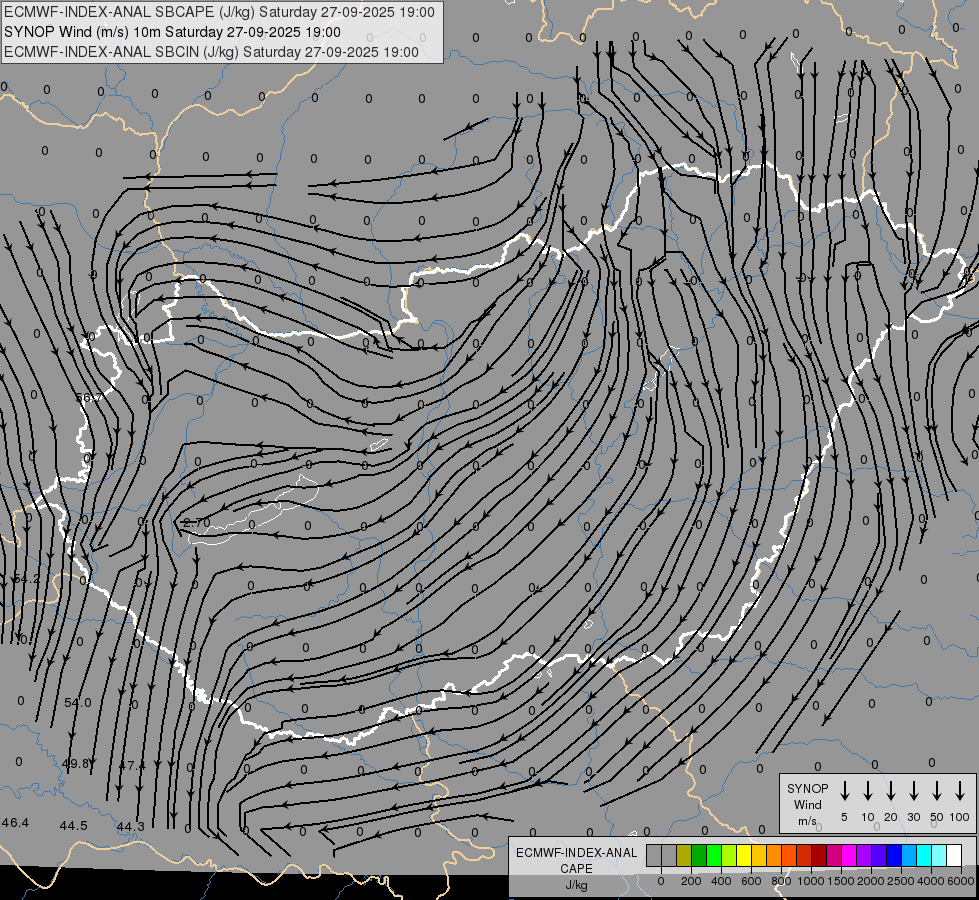The width and height of the screenshot is (979, 900).
Task: Click the 47.4 value on the map
Action: tap(132, 764)
